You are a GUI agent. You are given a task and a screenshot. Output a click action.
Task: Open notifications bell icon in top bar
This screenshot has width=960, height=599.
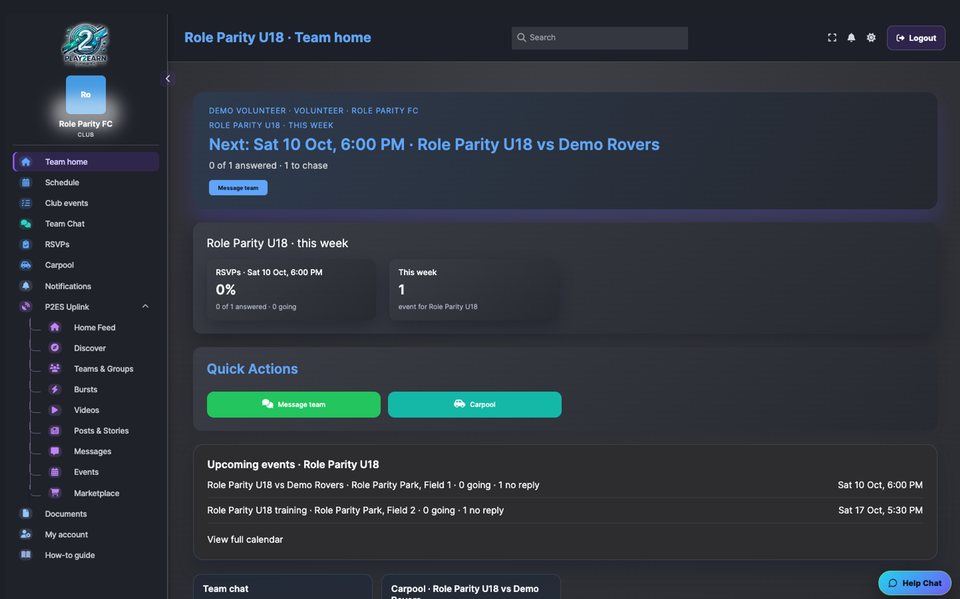(x=851, y=38)
